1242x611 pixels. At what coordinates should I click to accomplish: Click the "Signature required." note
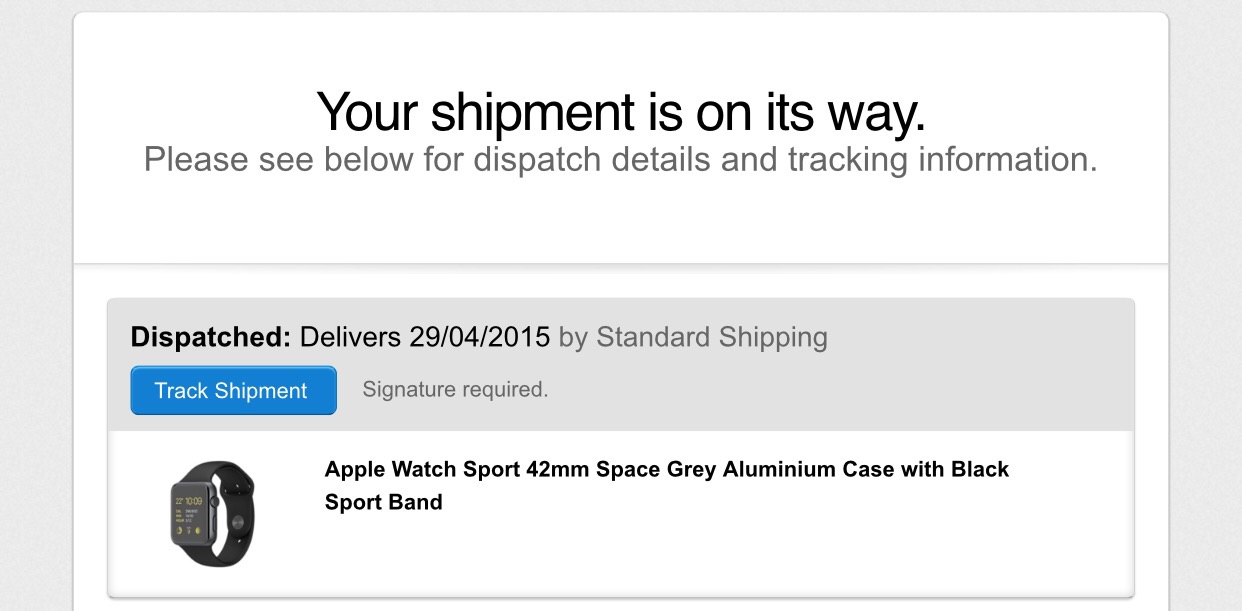click(x=456, y=389)
